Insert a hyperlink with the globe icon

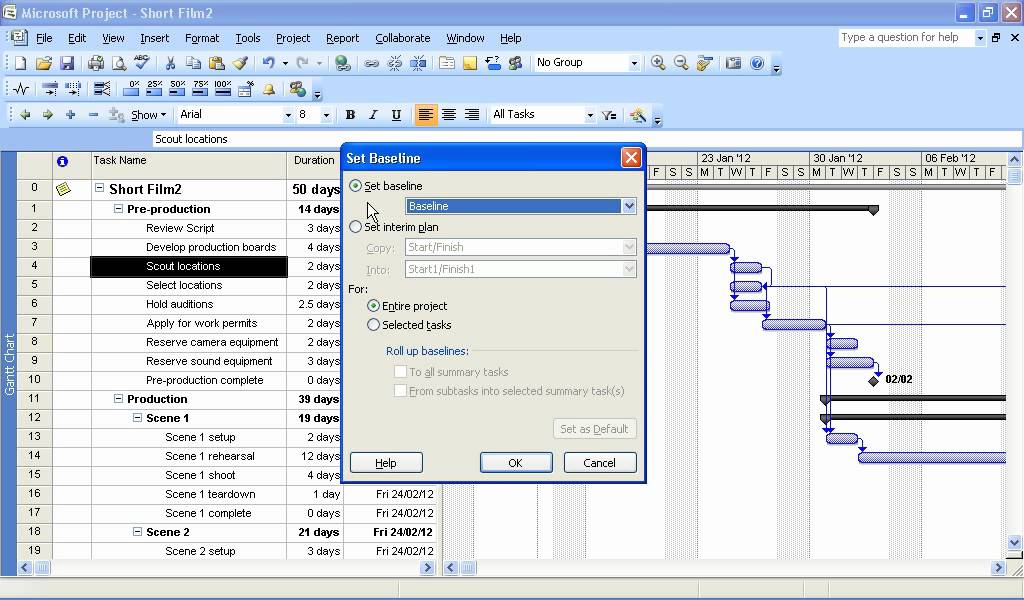click(x=342, y=63)
